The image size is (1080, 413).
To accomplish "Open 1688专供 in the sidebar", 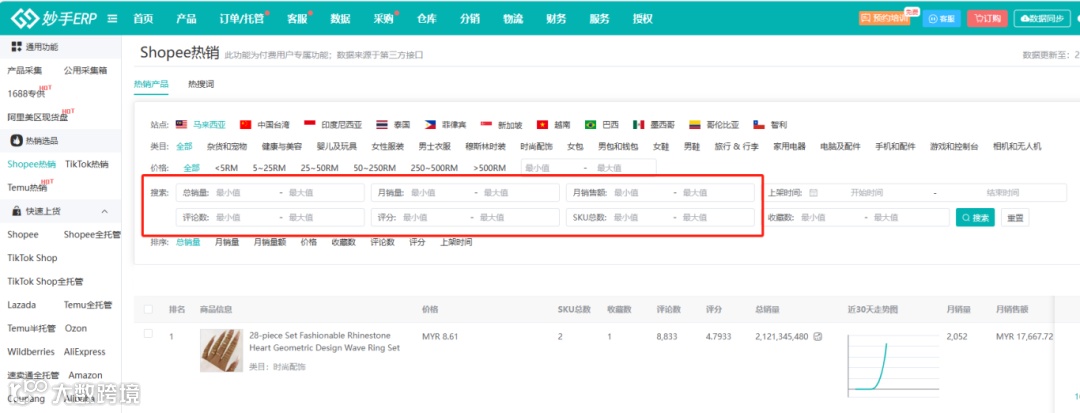I will tap(26, 93).
